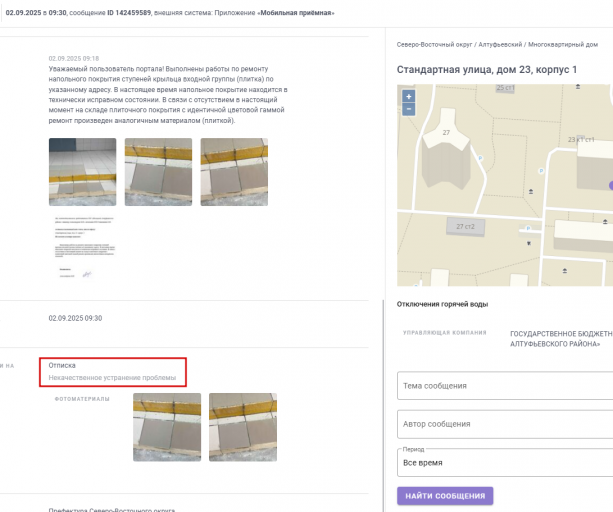Select message ID 142459589 text

click(129, 13)
